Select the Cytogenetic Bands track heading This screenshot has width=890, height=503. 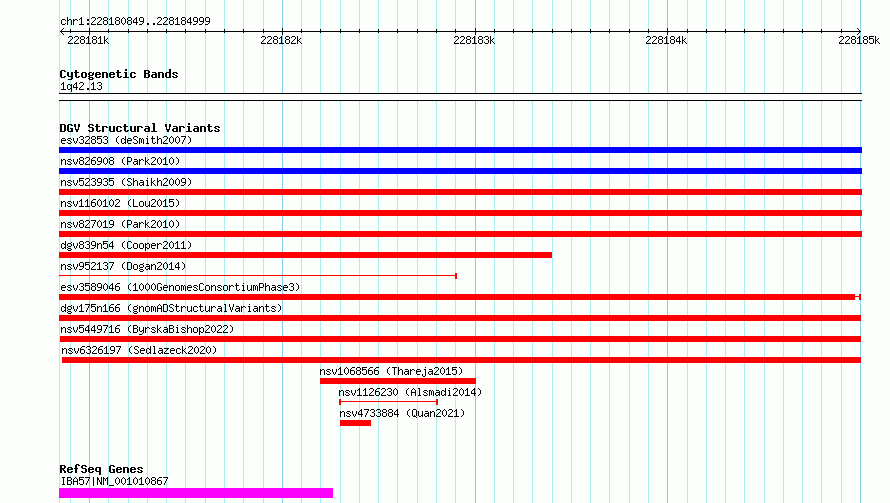(119, 74)
